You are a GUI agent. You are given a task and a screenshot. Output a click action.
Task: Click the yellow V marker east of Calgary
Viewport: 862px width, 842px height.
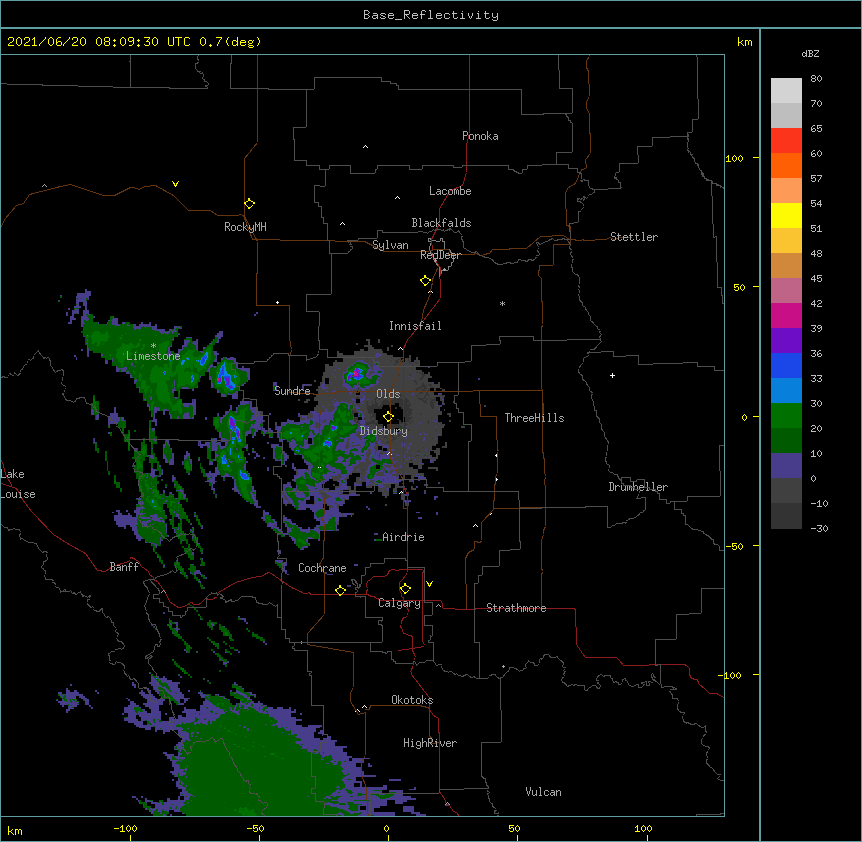coord(429,584)
